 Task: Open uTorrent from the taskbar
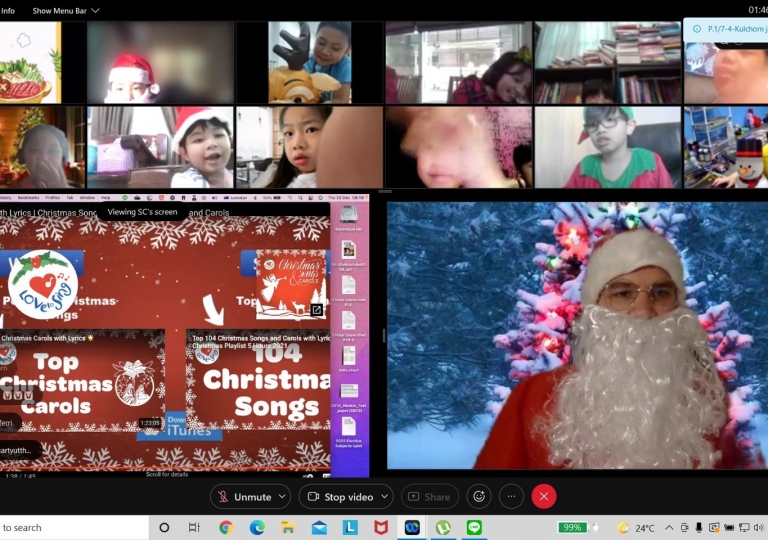click(x=443, y=528)
